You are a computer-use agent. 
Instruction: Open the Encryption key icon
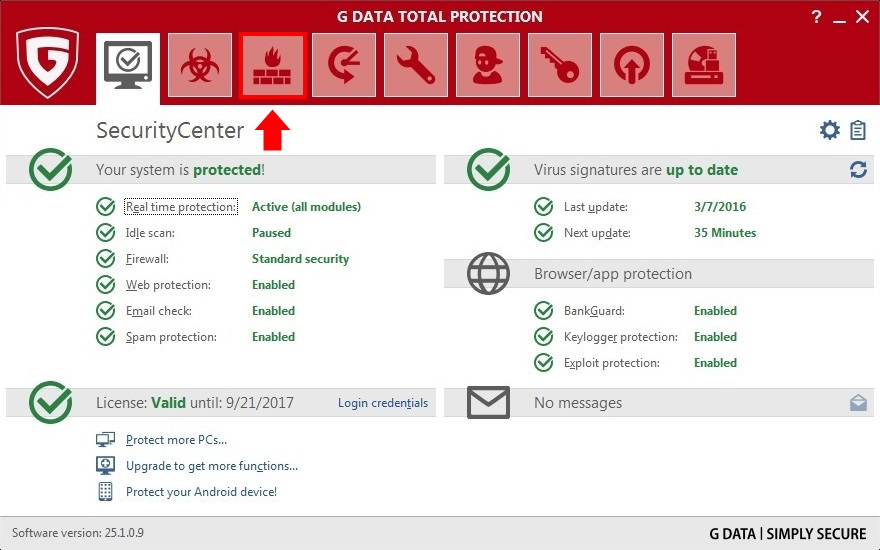coord(560,65)
